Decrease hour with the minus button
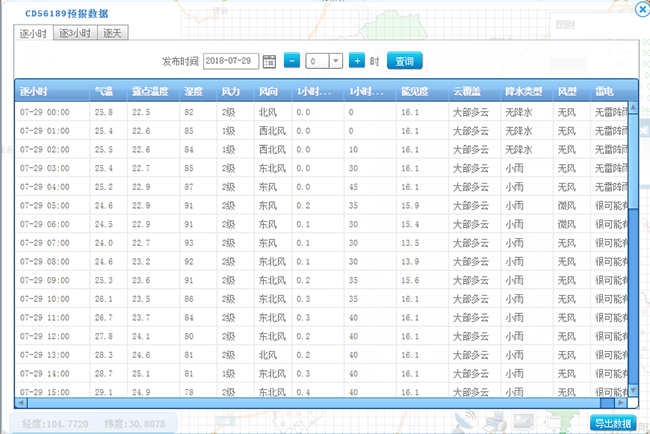 click(292, 61)
